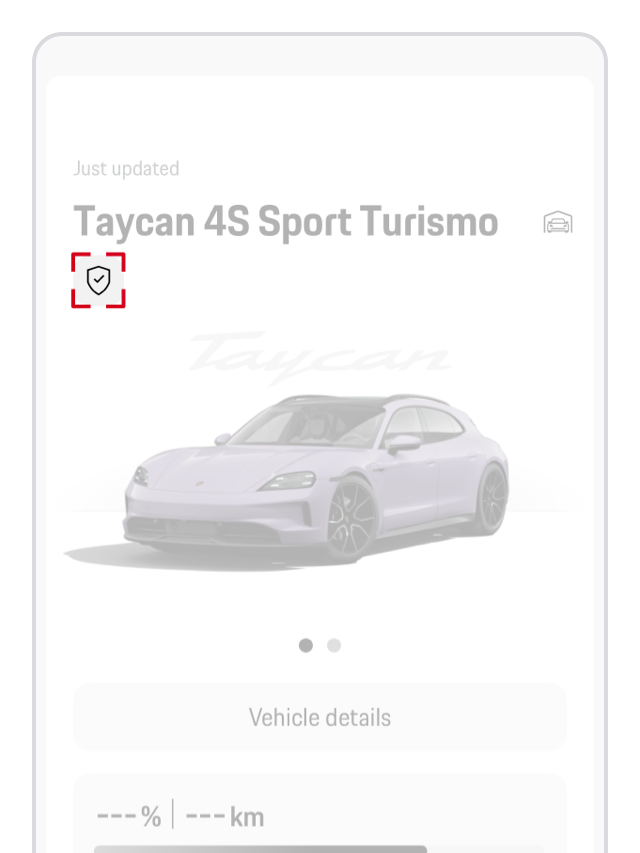Tap the remaining range km readout
Screen dimensions: 640x853
(x=225, y=817)
